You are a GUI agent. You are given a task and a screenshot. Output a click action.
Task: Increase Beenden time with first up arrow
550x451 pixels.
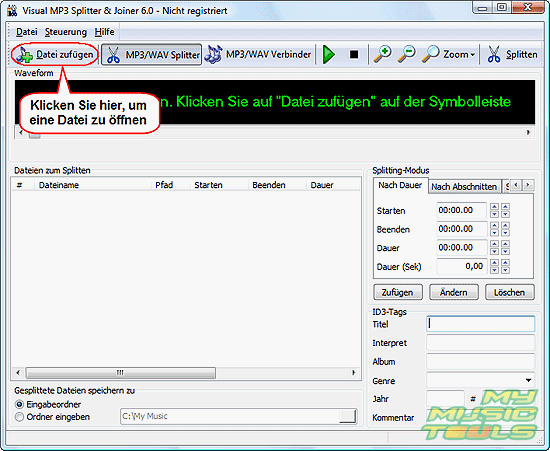point(495,225)
